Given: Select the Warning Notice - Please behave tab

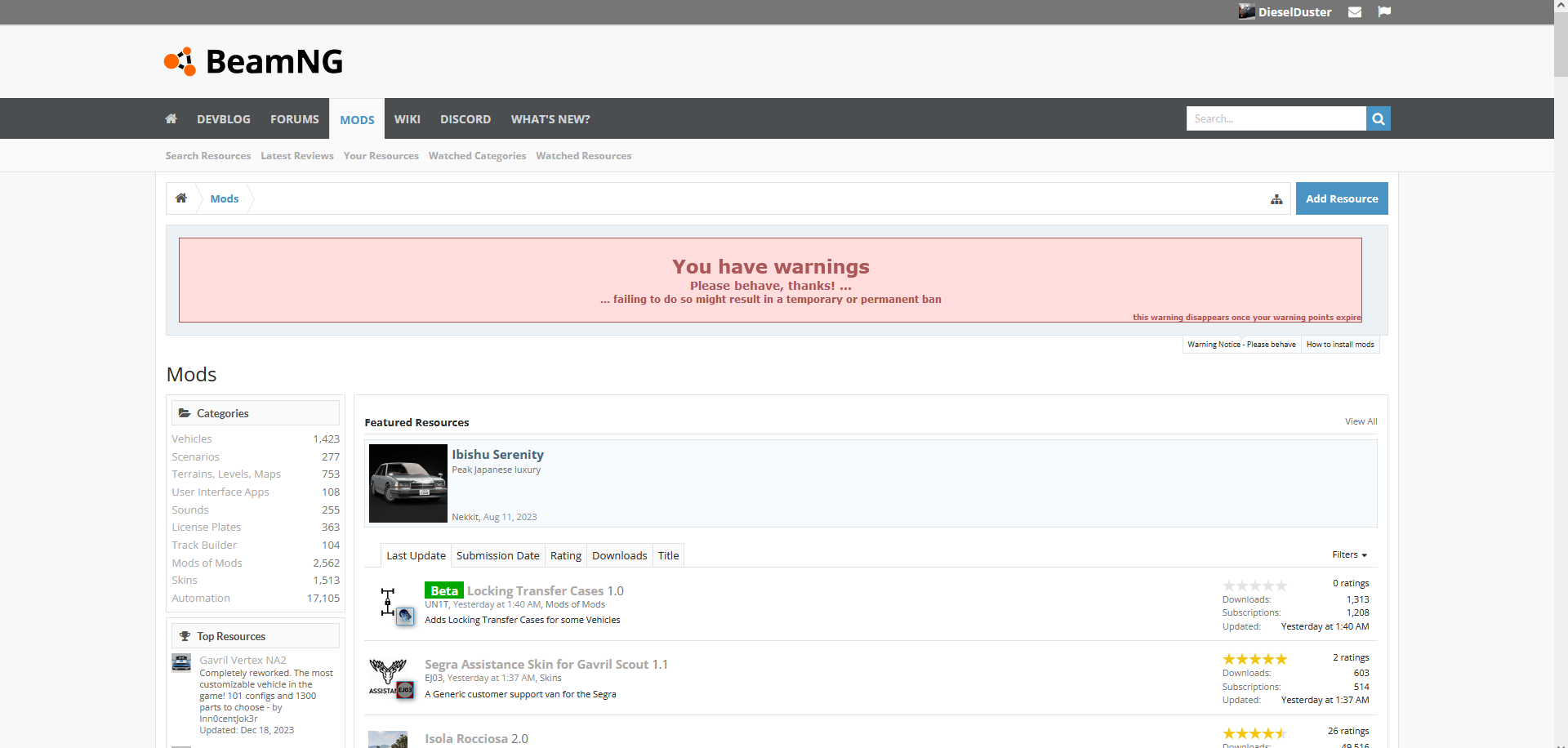Looking at the screenshot, I should pos(1241,345).
